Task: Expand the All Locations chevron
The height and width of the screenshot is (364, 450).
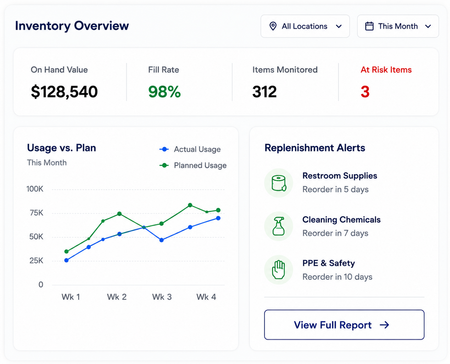Action: [339, 26]
